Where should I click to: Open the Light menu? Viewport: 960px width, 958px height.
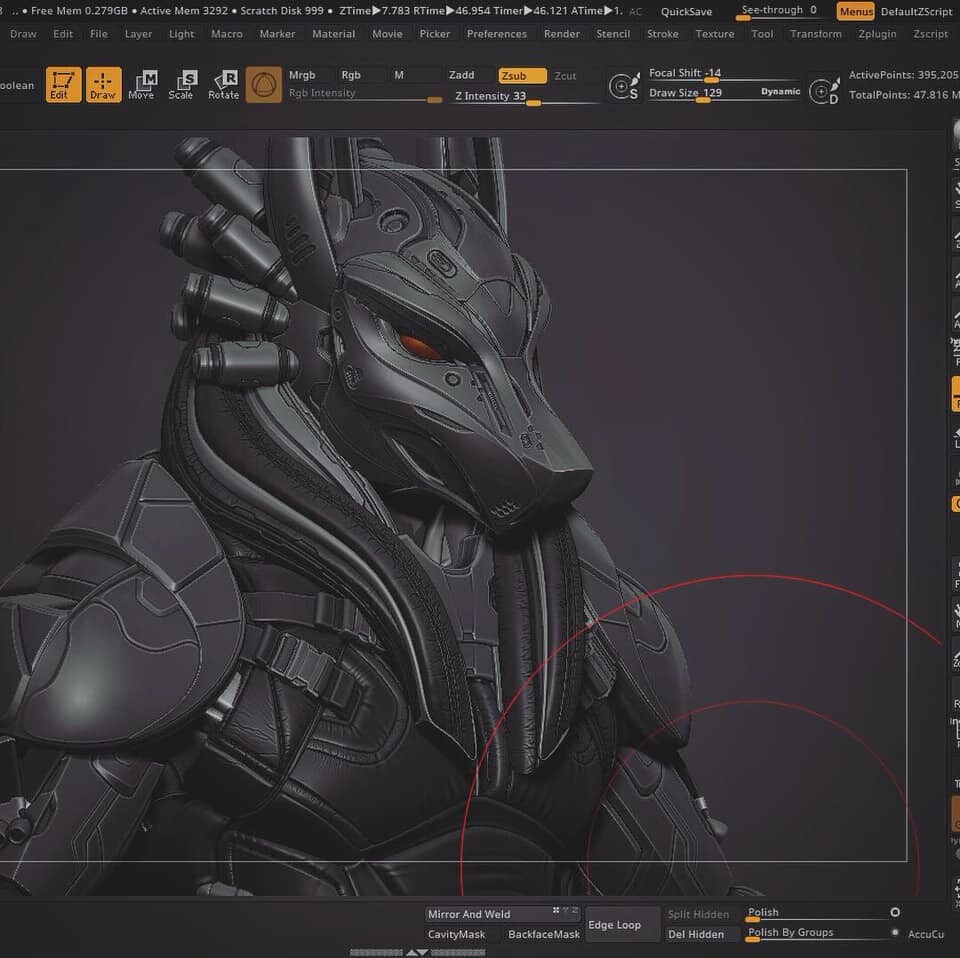click(182, 34)
